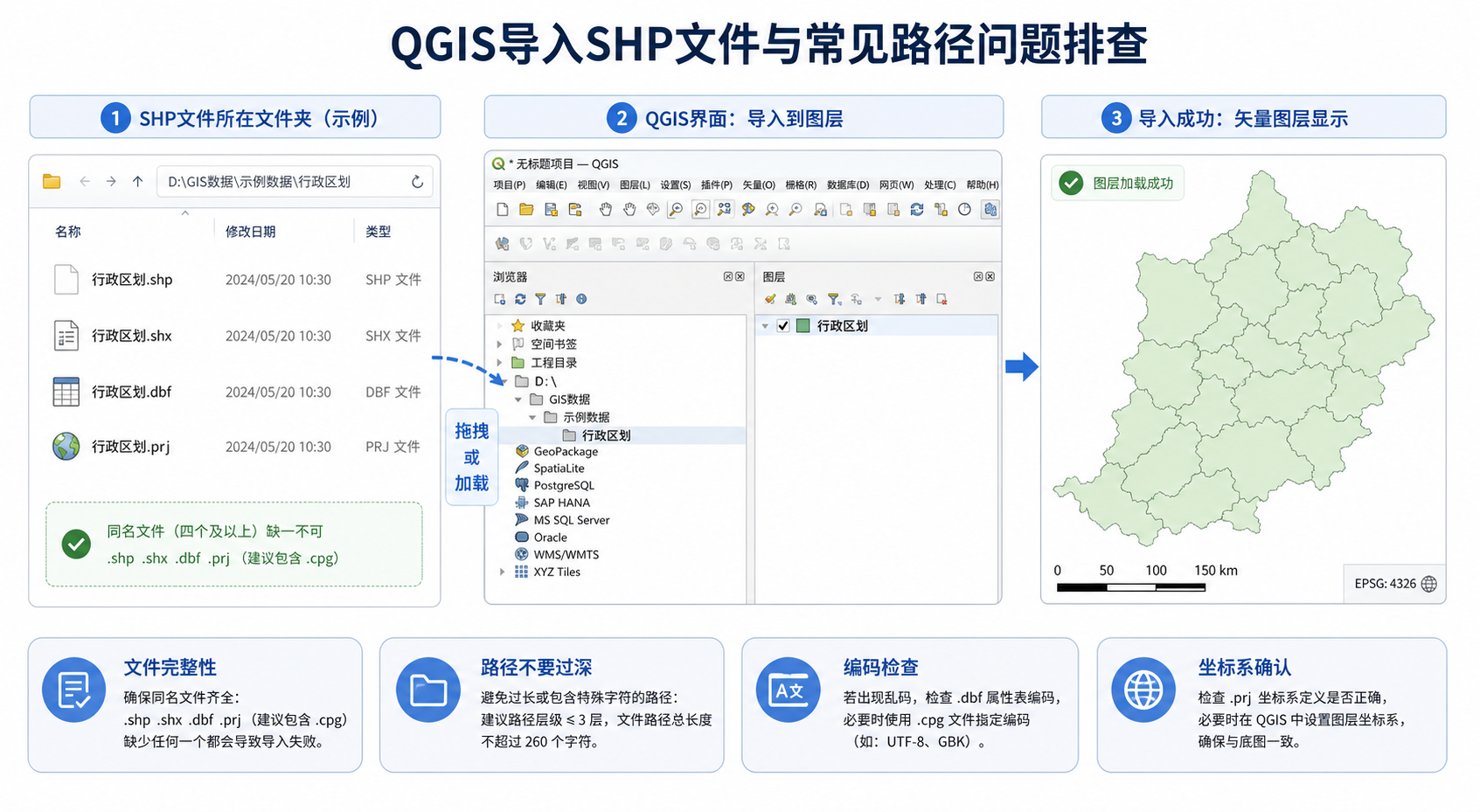1480x812 pixels.
Task: Select the 行政区划 folder in Browser tree
Action: point(606,435)
